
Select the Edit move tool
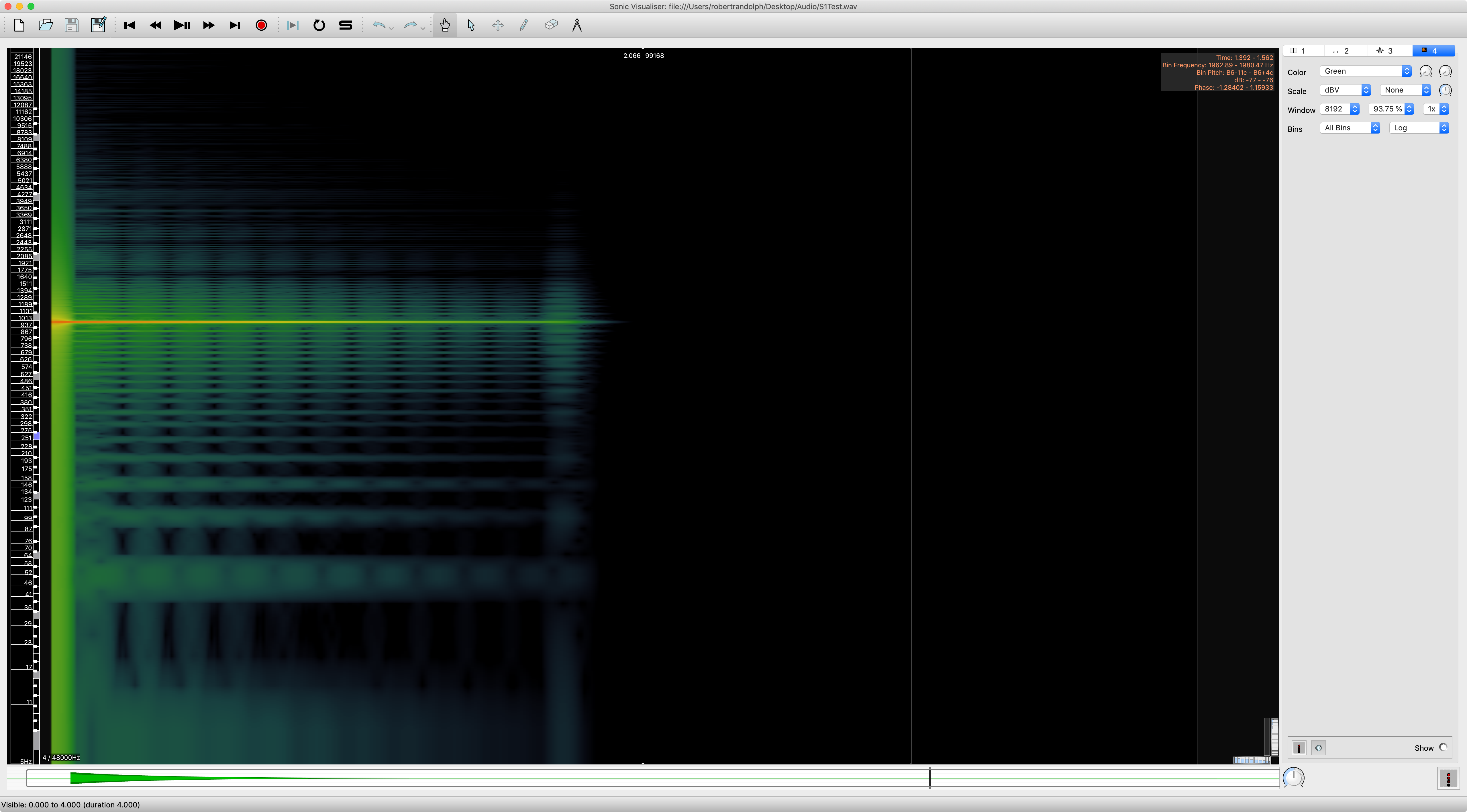click(x=498, y=25)
